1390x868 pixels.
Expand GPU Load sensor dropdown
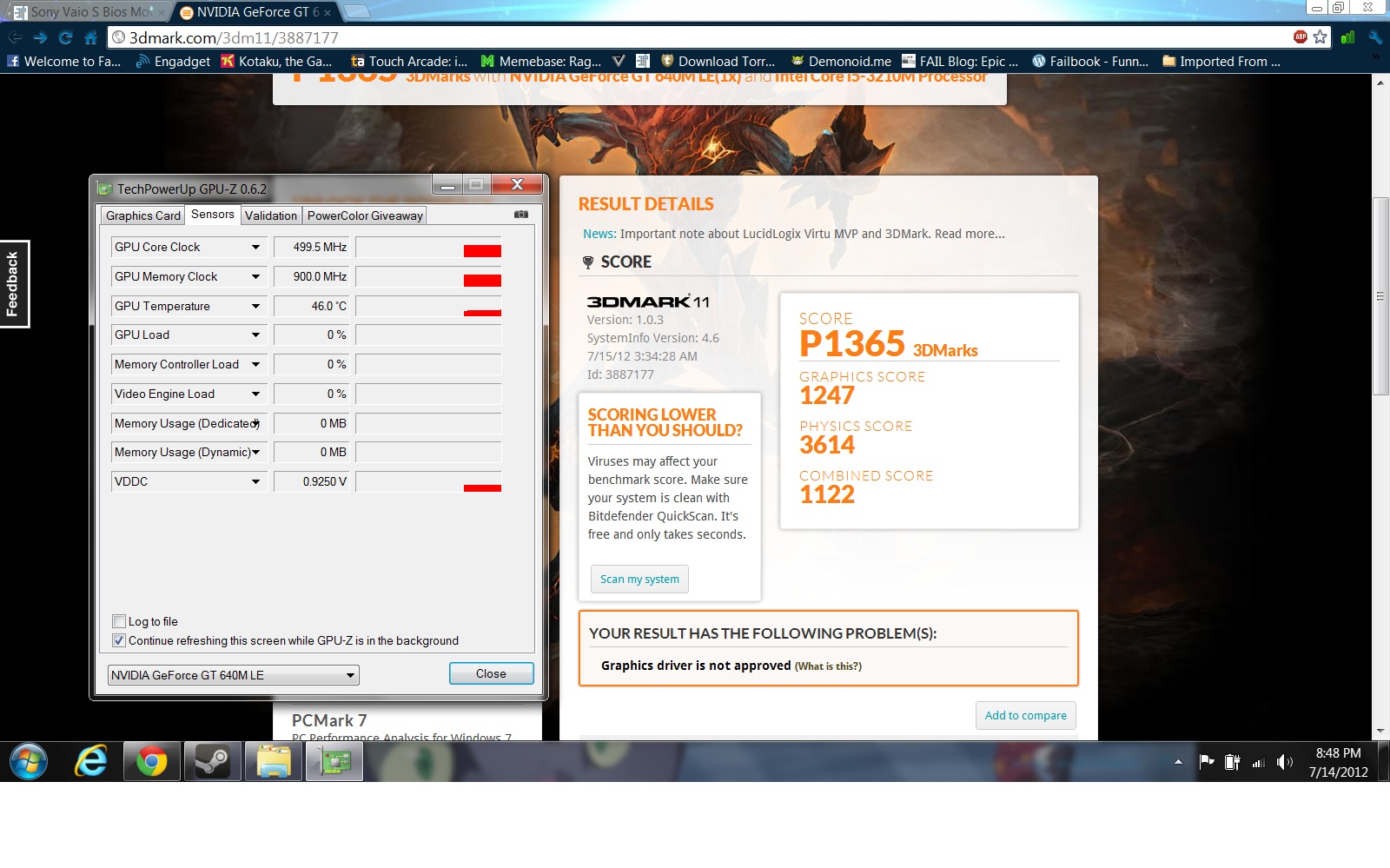[x=255, y=335]
